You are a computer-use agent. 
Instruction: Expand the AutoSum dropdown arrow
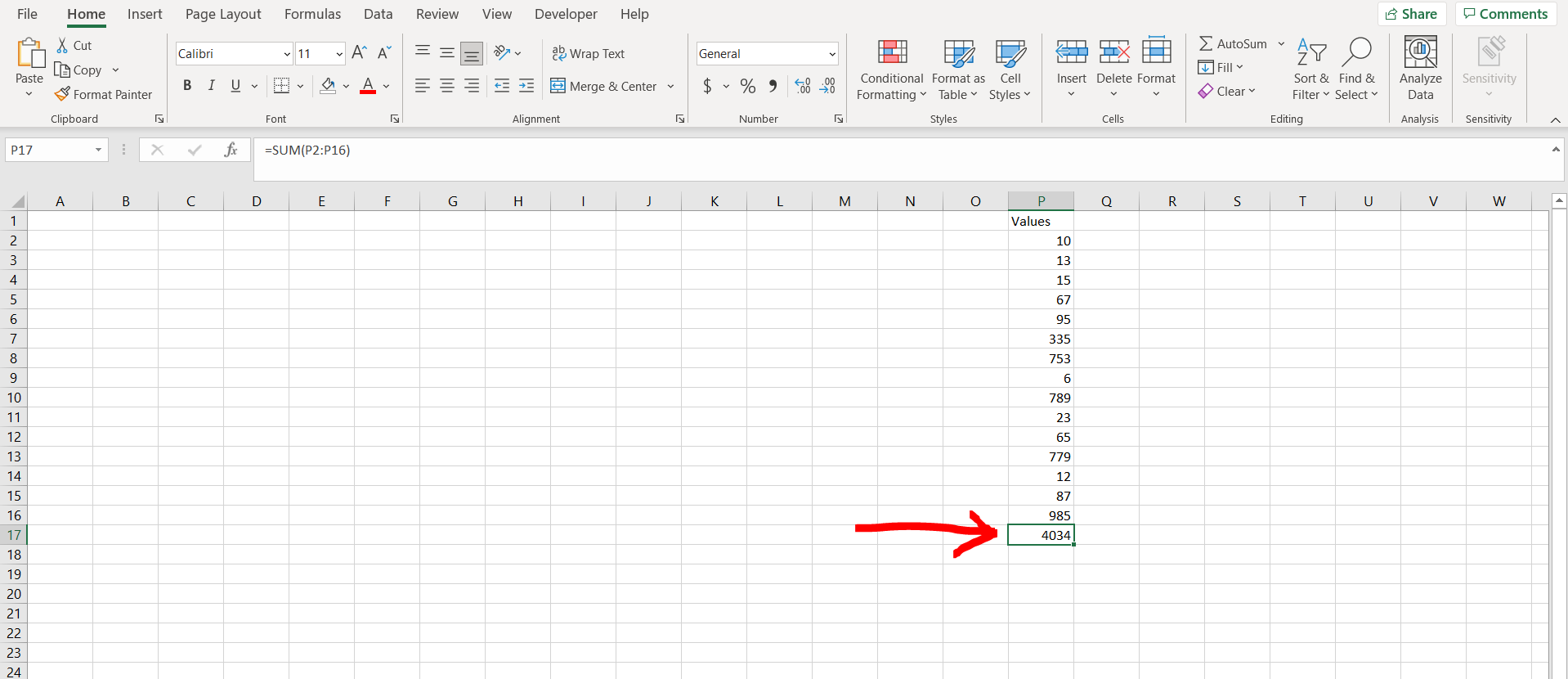click(x=1281, y=44)
